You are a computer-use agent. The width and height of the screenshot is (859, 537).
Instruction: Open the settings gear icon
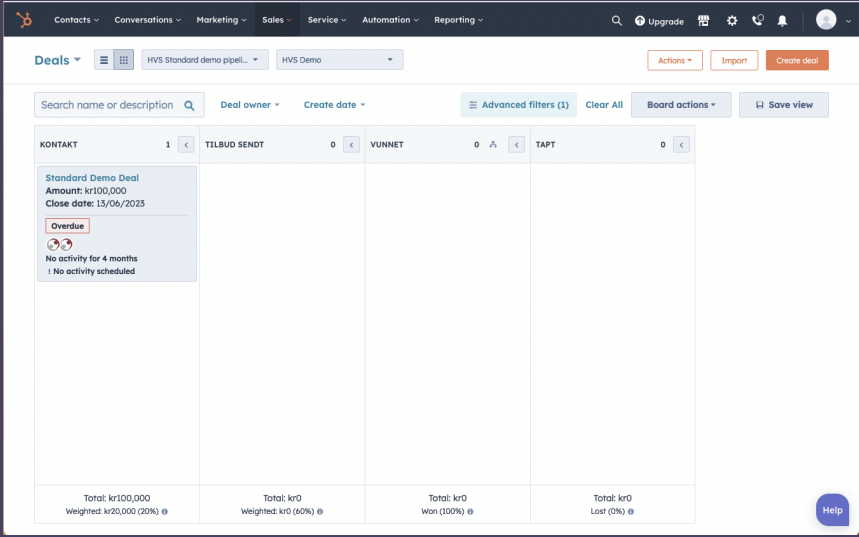tap(731, 20)
